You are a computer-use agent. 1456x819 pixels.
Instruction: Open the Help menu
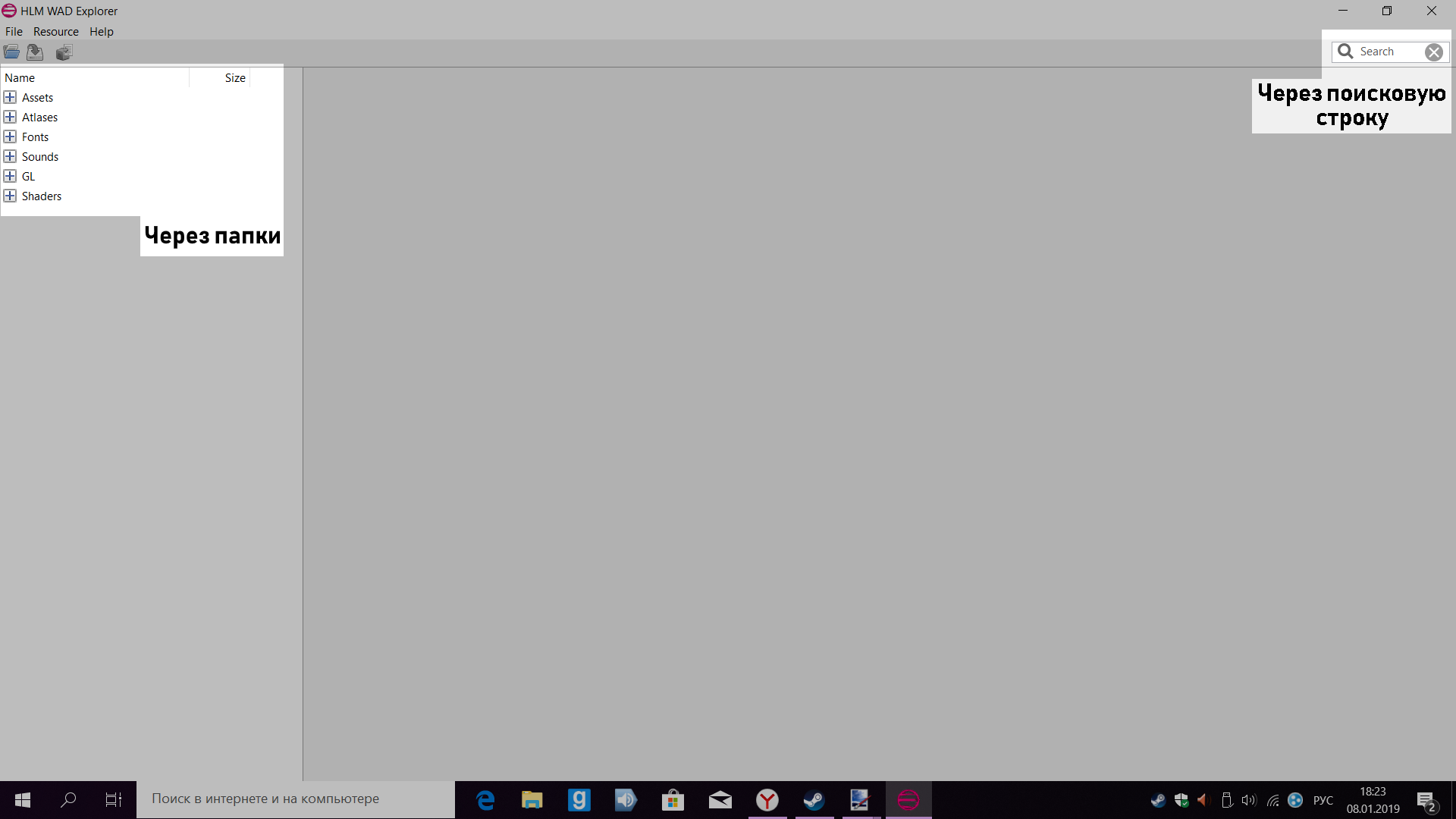pyautogui.click(x=101, y=32)
